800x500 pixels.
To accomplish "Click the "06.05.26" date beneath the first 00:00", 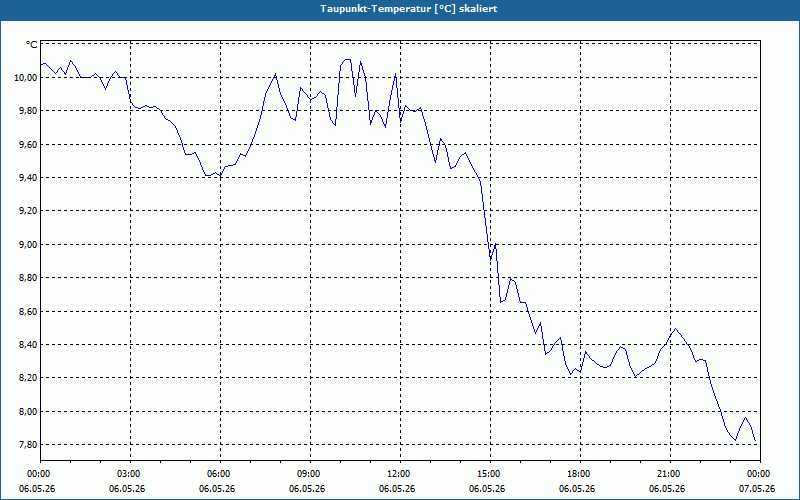I will pyautogui.click(x=37, y=489).
